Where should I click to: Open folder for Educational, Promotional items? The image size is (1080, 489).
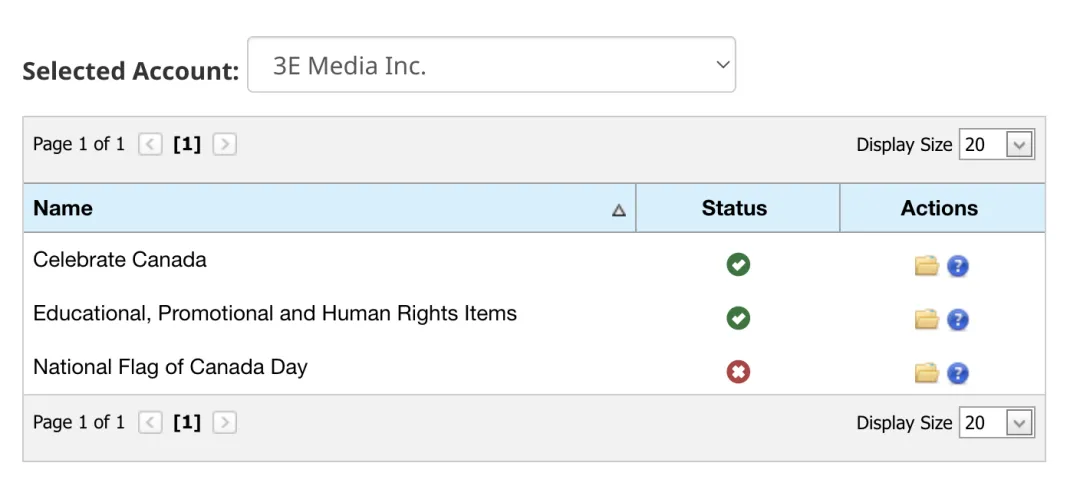click(x=927, y=320)
